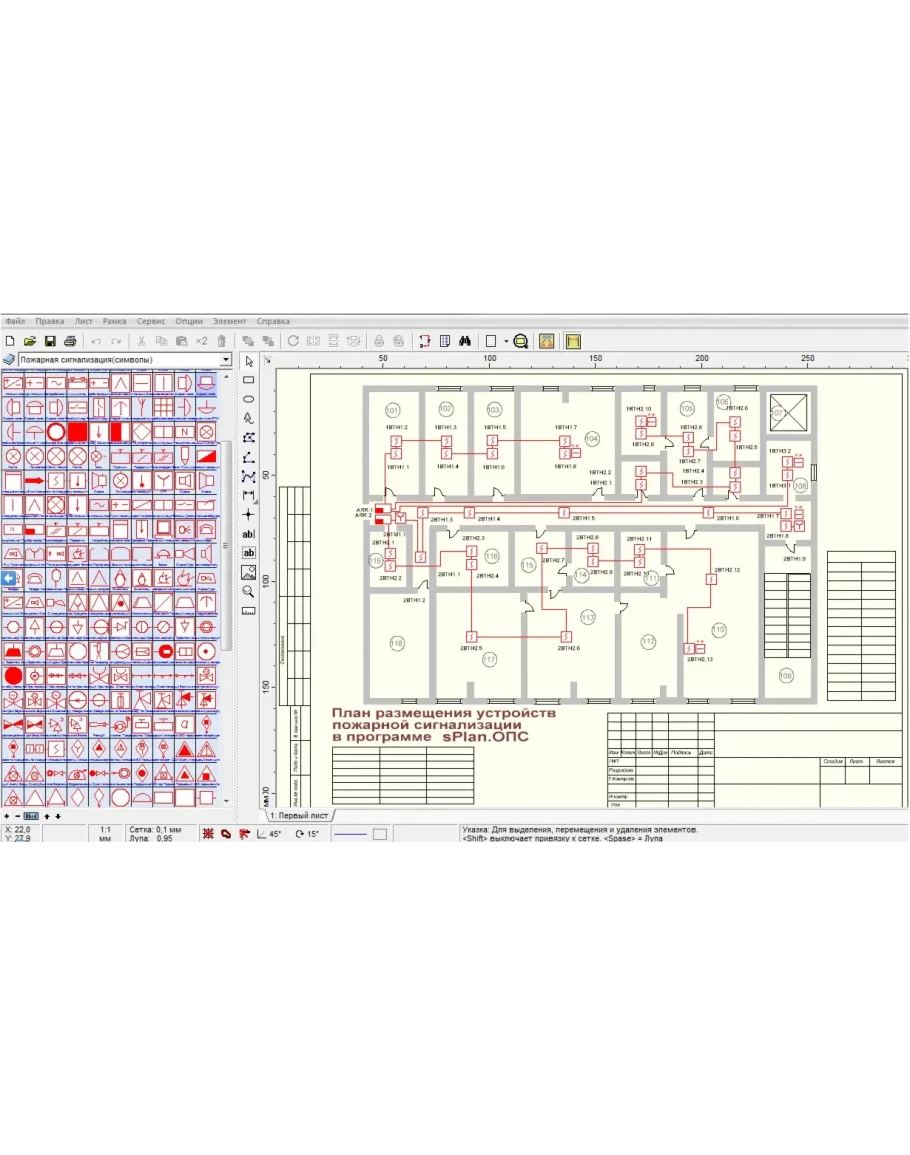Screen dimensions: 910x1155
Task: Toggle the yellow frame view button
Action: click(573, 341)
